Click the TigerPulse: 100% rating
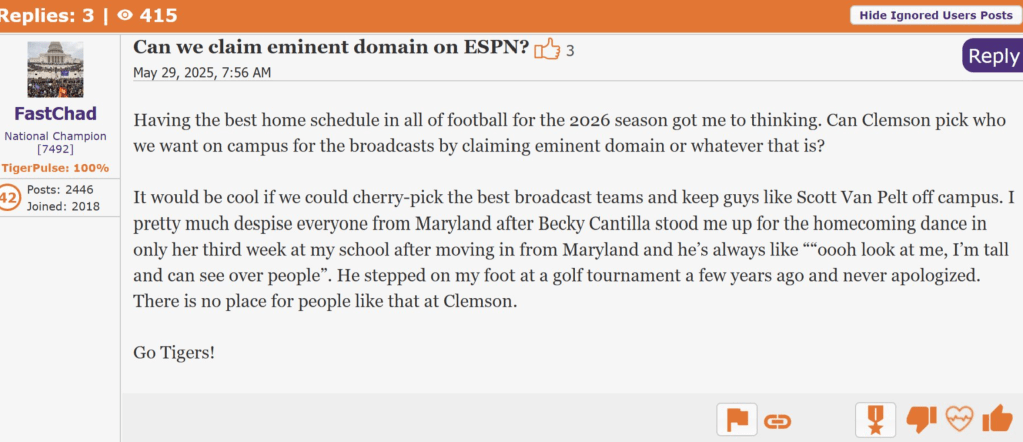The width and height of the screenshot is (1023, 442). [x=56, y=168]
